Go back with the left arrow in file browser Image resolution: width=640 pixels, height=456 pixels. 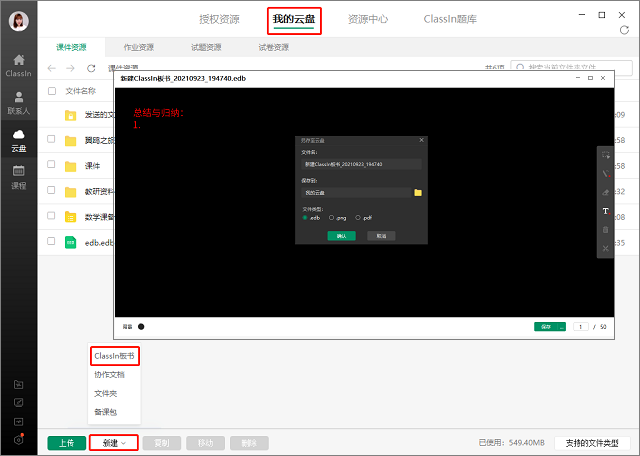coord(51,68)
